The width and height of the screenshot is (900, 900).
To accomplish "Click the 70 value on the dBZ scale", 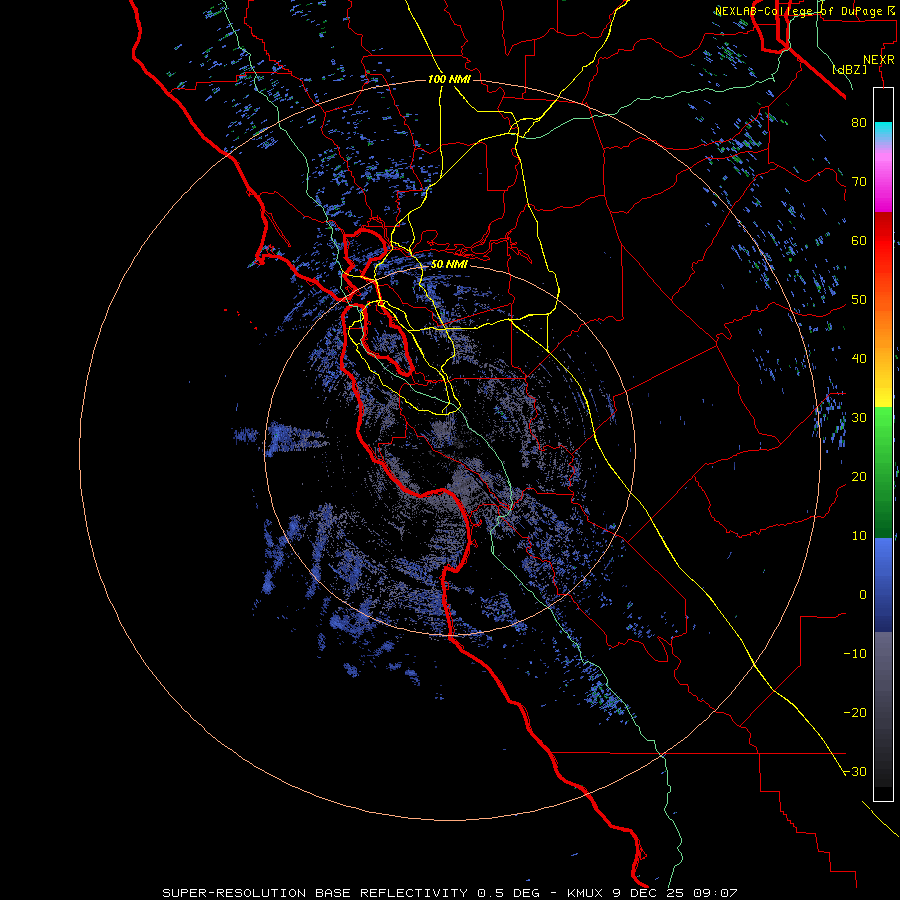I will point(859,181).
